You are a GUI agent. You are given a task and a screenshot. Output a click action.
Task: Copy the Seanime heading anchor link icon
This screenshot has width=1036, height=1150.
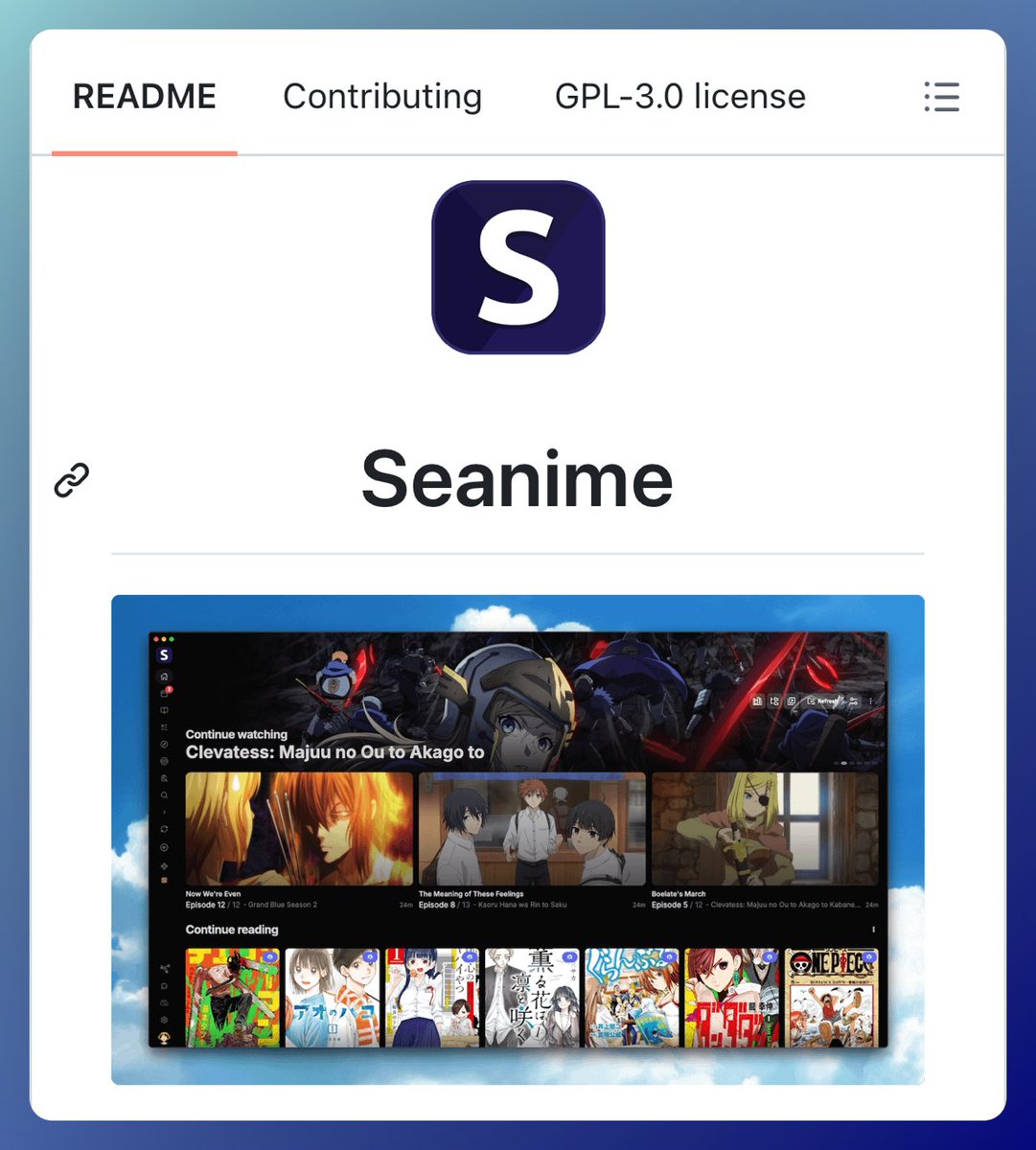72,480
